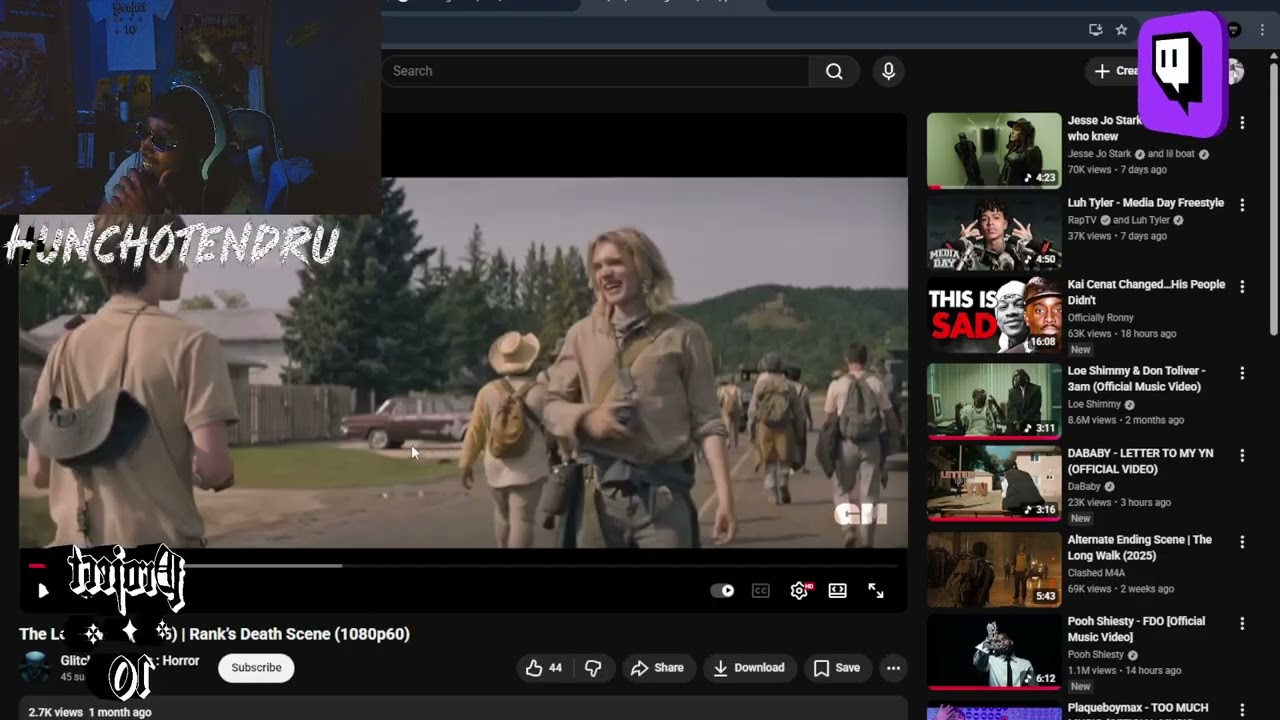The height and width of the screenshot is (720, 1280).
Task: Open options menu for Pooh Shiesty video
Action: pos(1242,623)
